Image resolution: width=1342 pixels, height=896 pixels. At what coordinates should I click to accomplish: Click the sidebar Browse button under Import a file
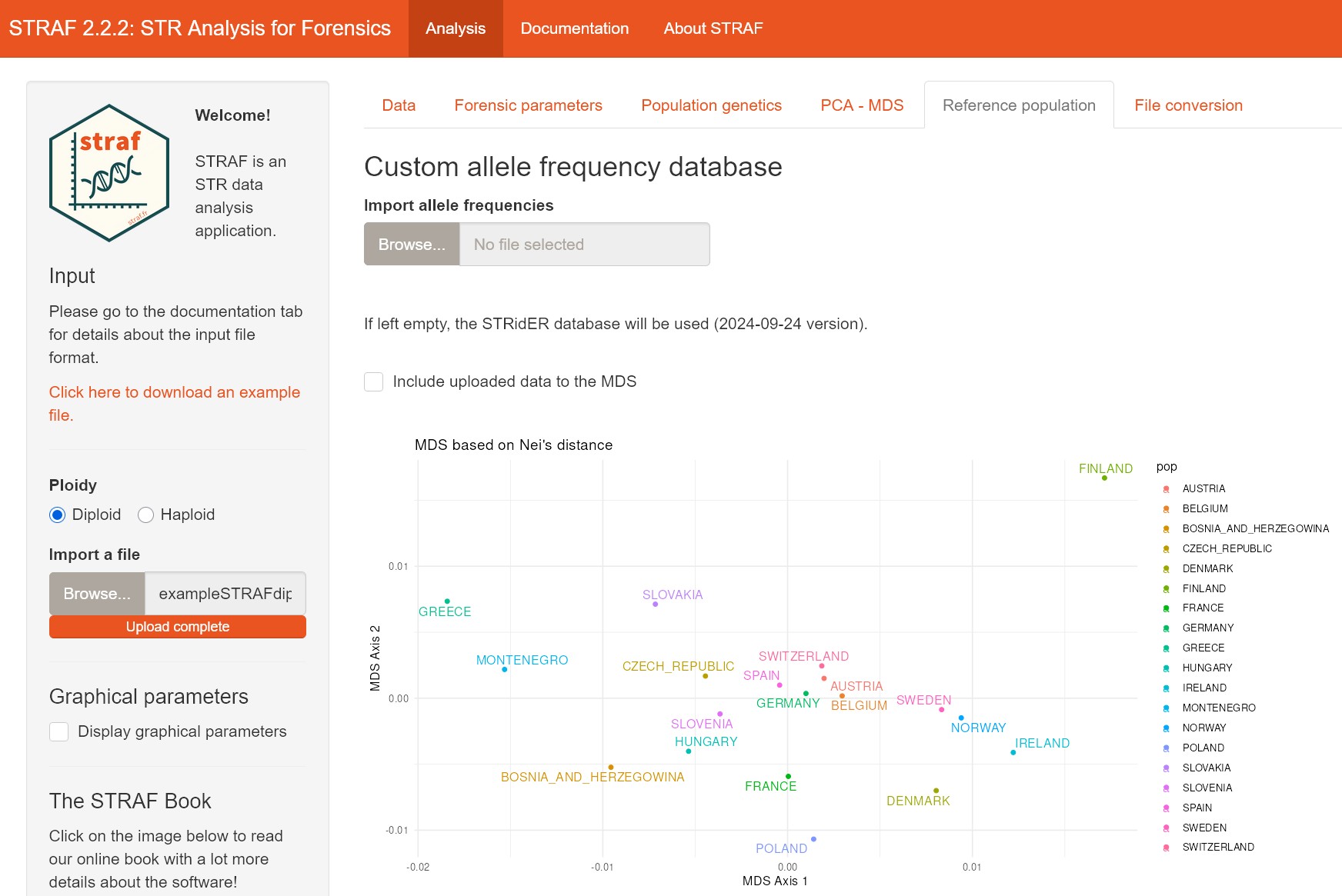97,594
